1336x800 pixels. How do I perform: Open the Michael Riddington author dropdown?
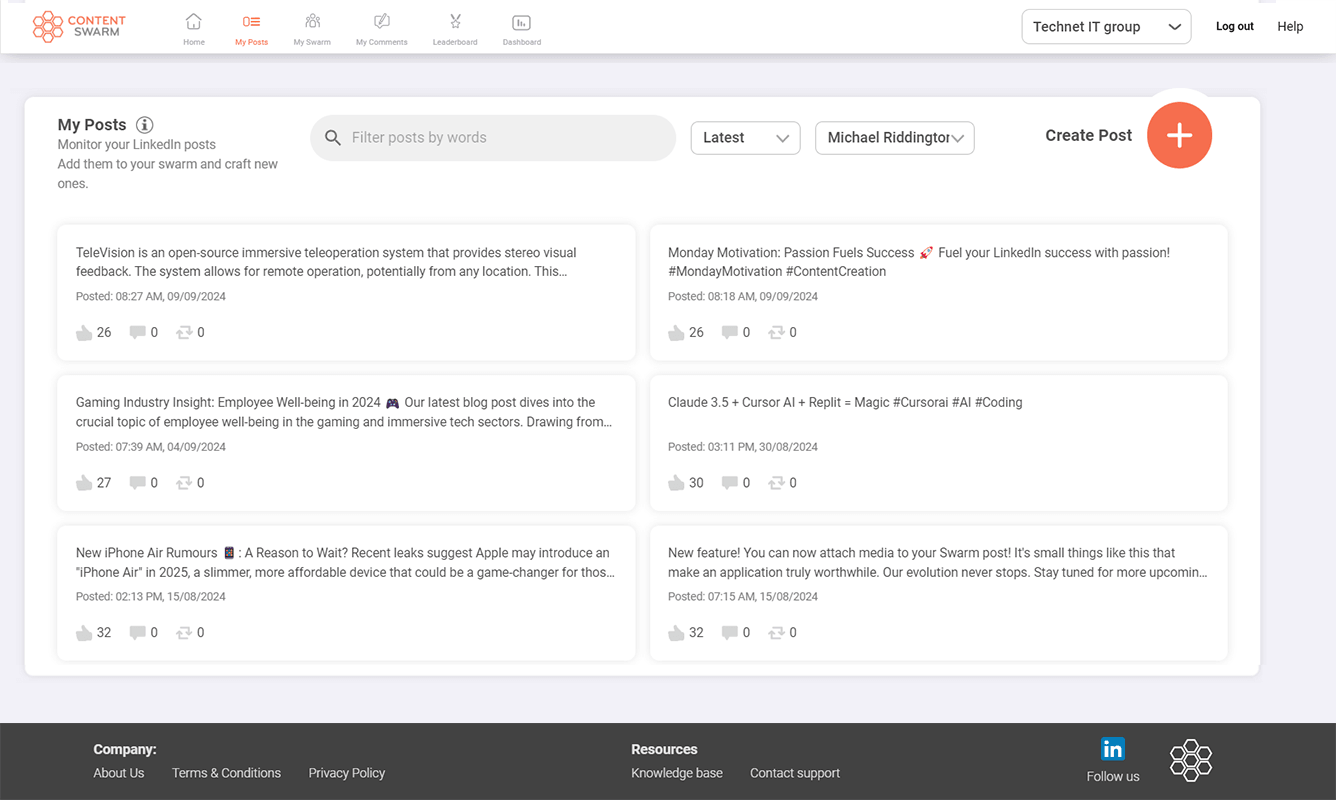pyautogui.click(x=895, y=138)
